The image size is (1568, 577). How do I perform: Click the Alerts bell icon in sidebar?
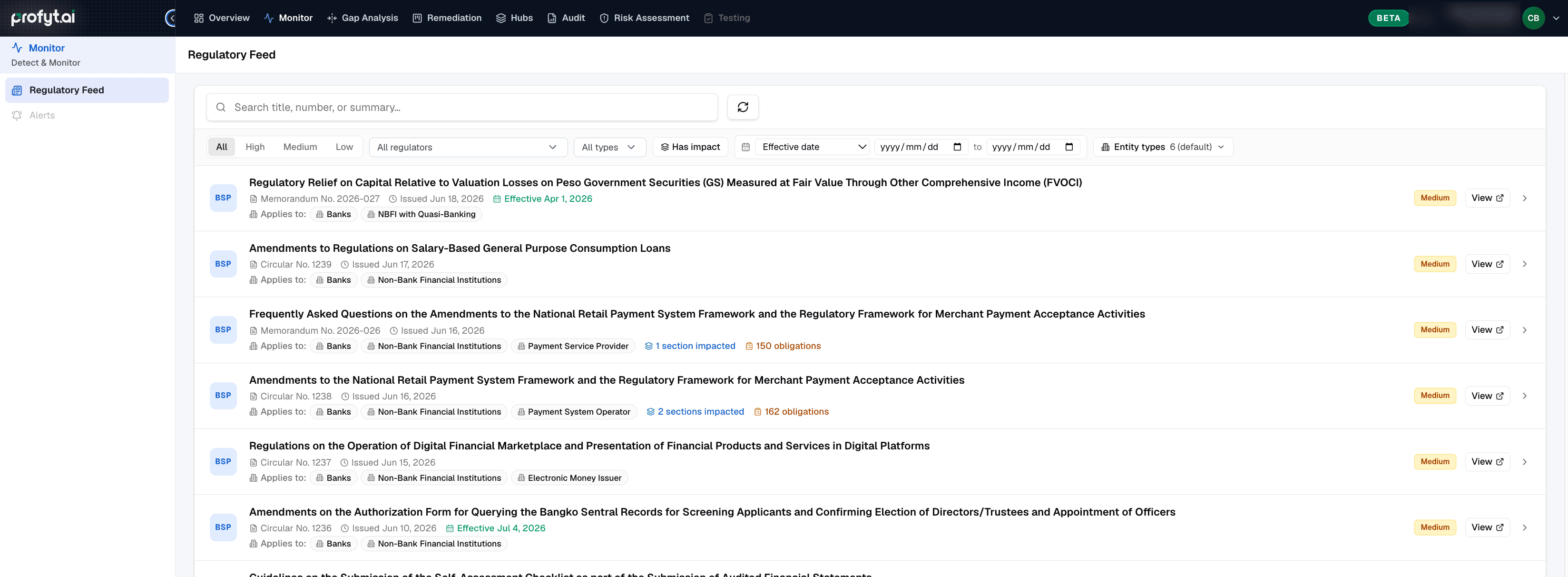coord(17,115)
